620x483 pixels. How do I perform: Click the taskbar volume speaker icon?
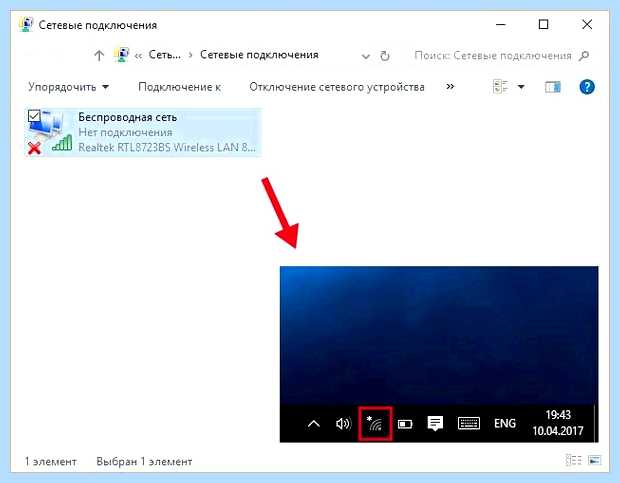(344, 424)
